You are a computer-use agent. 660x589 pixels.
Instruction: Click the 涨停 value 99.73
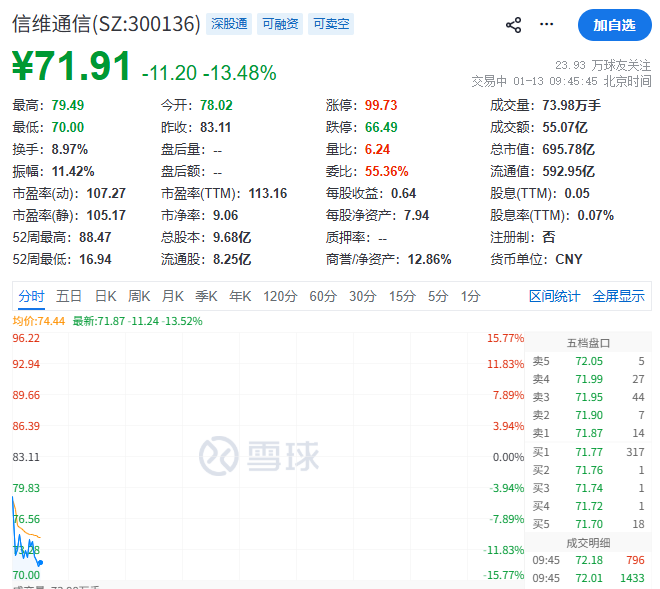pos(381,105)
